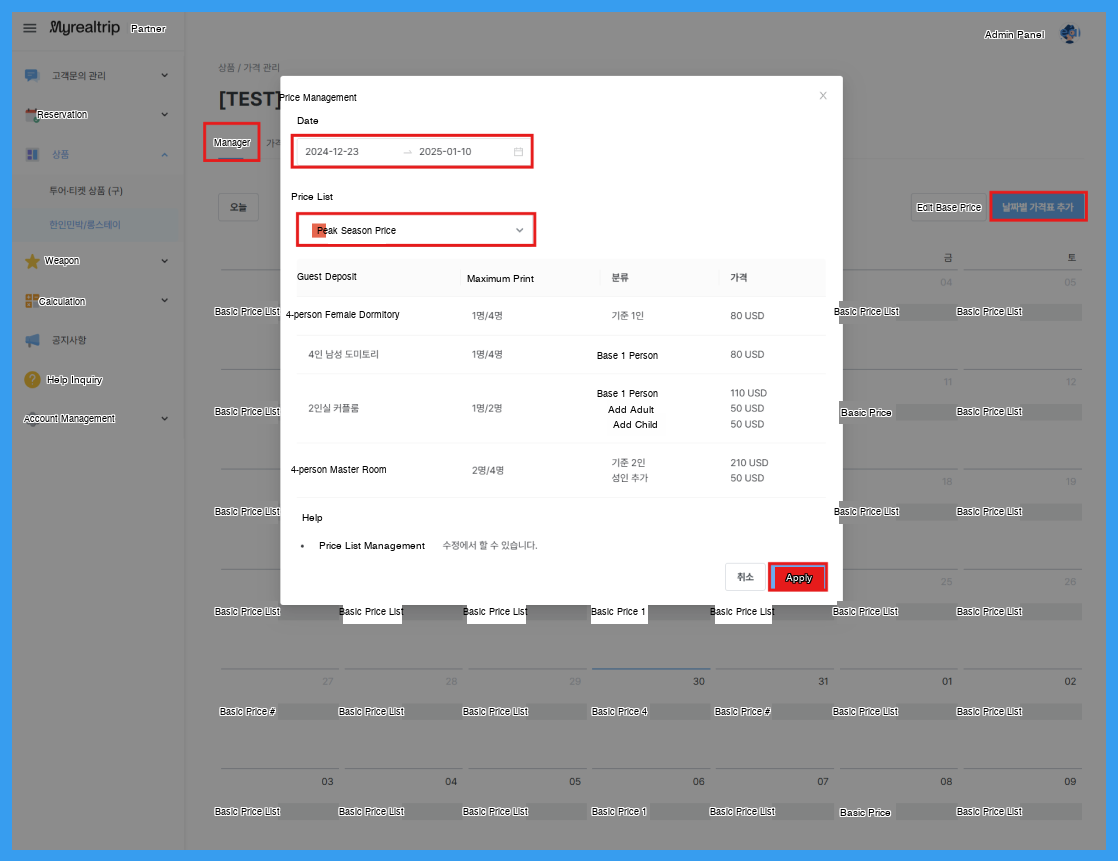This screenshot has width=1118, height=861.
Task: Click the 상품 sidebar icon
Action: pyautogui.click(x=32, y=155)
